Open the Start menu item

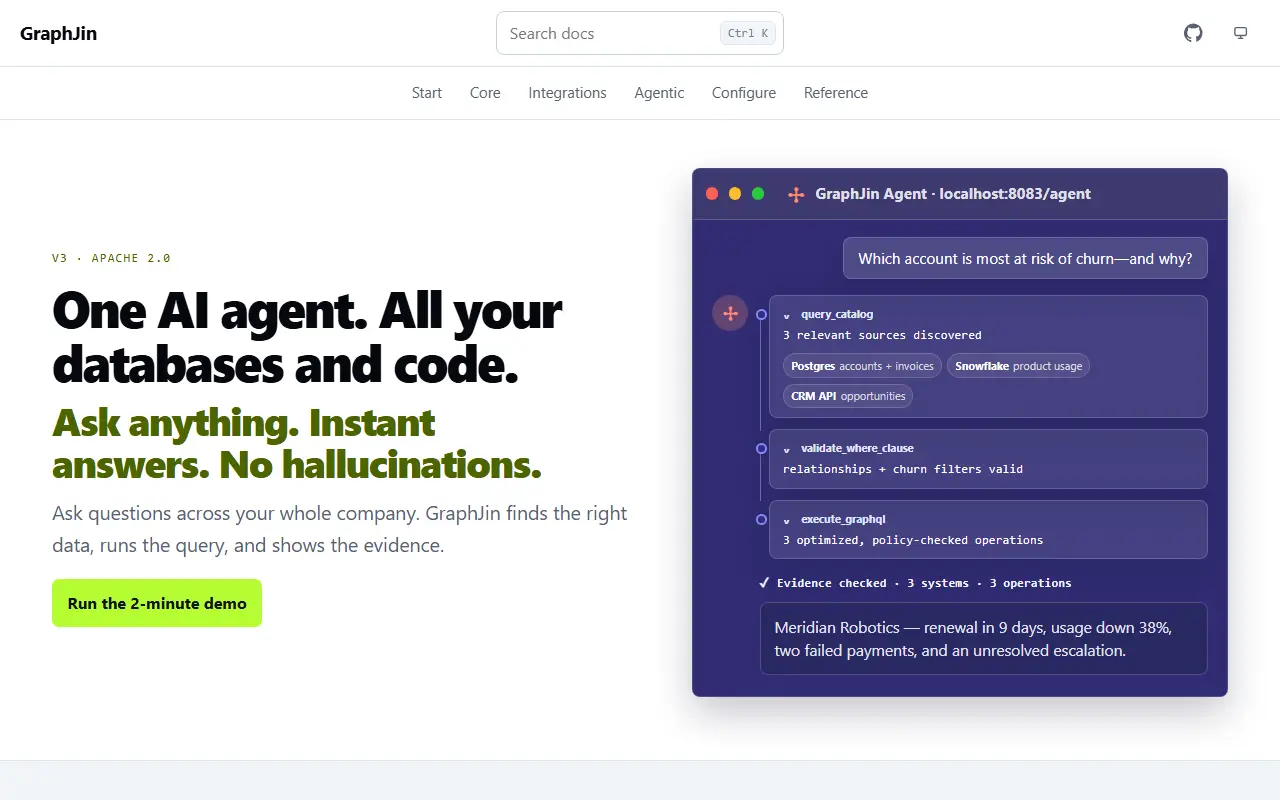pyautogui.click(x=427, y=93)
